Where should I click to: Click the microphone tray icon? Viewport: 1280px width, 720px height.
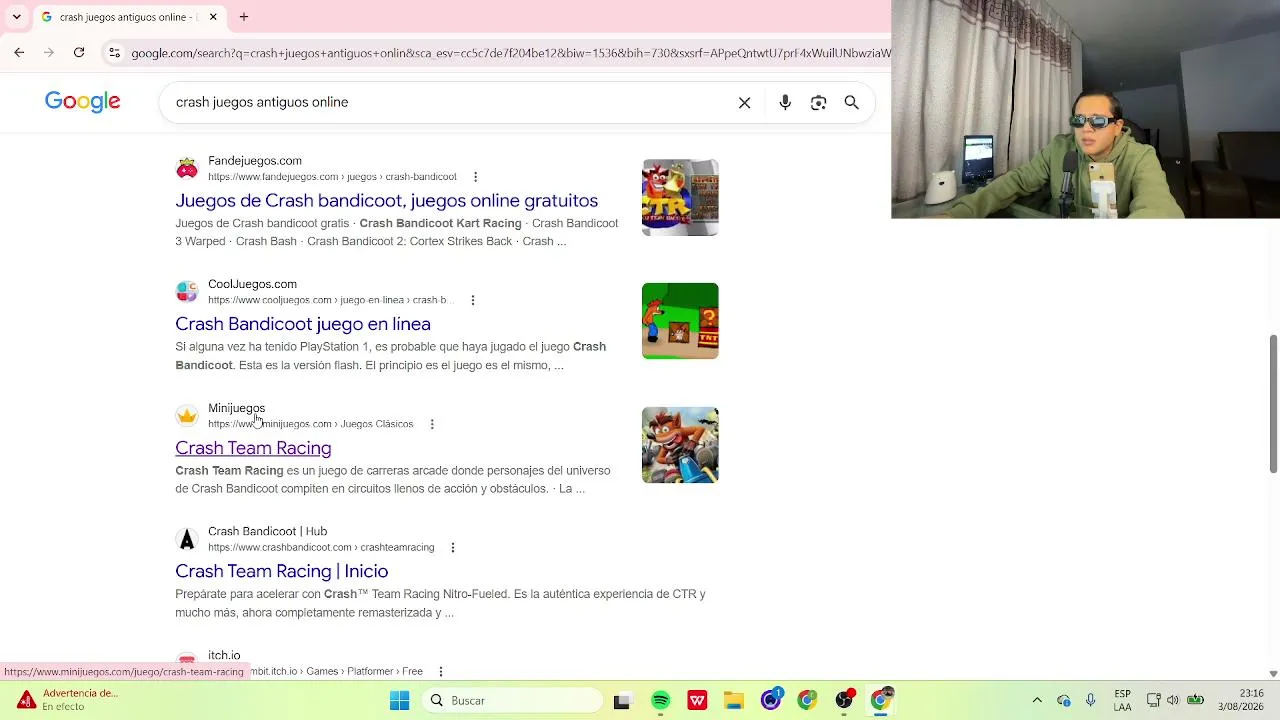(x=1090, y=700)
